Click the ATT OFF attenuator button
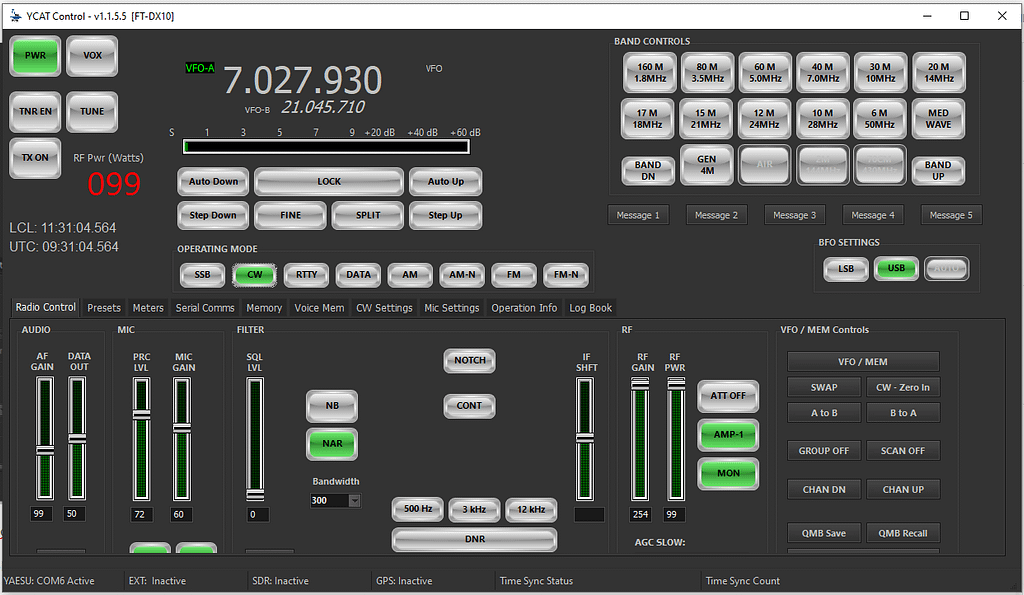Viewport: 1024px width, 595px height. coord(728,396)
